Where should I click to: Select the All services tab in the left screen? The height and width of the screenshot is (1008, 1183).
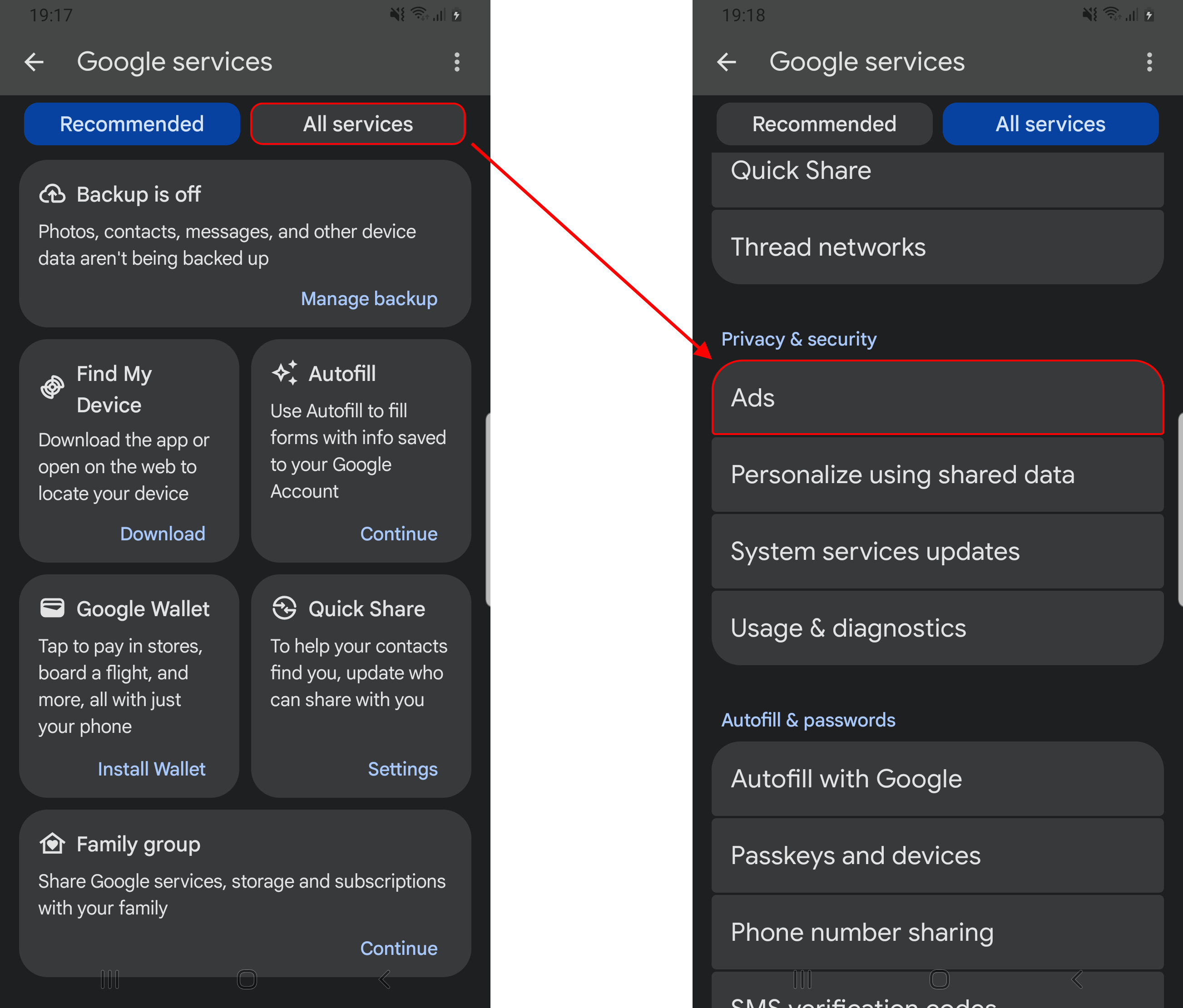pyautogui.click(x=358, y=124)
